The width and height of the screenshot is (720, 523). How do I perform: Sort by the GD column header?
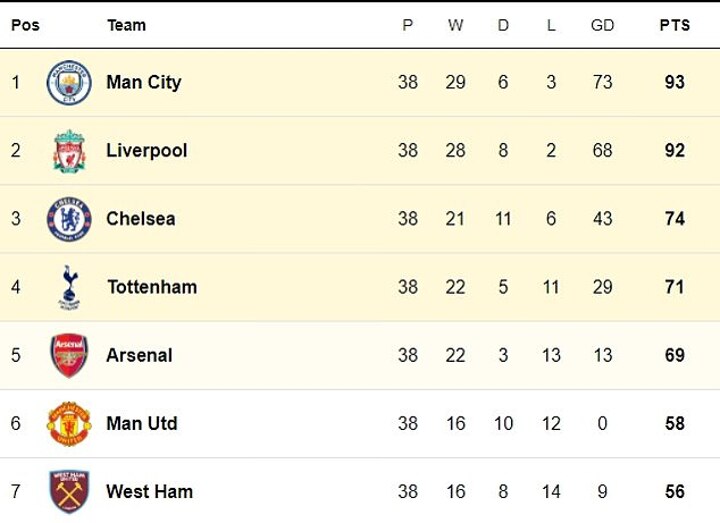click(x=602, y=25)
